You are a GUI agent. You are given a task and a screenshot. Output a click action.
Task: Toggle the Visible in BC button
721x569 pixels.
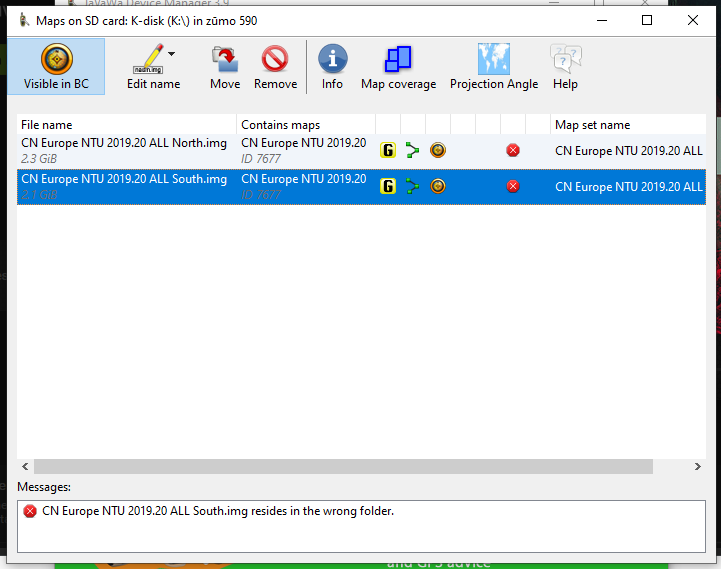[x=56, y=67]
